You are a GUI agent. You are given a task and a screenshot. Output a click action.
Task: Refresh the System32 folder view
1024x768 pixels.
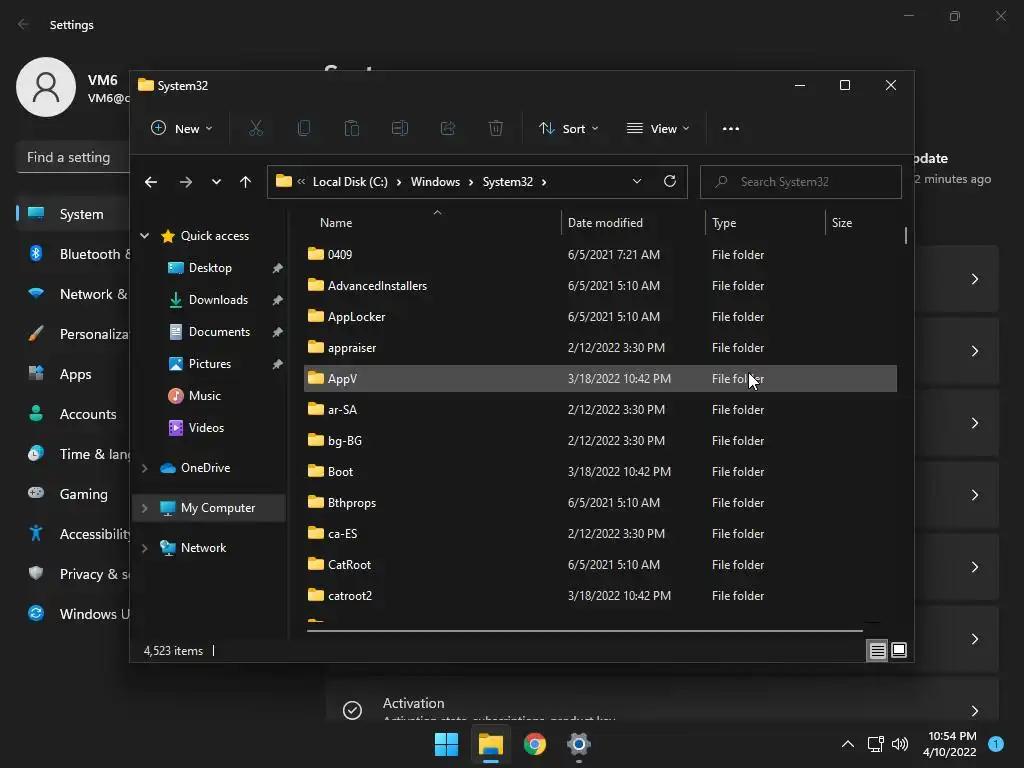pos(669,182)
